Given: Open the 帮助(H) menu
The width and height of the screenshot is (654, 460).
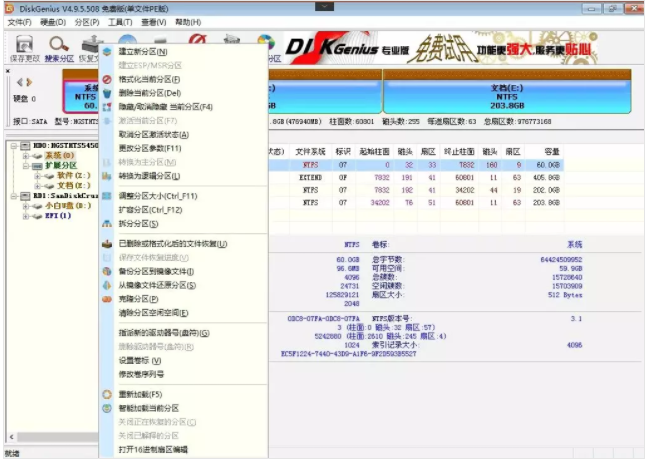Looking at the screenshot, I should pyautogui.click(x=188, y=22).
